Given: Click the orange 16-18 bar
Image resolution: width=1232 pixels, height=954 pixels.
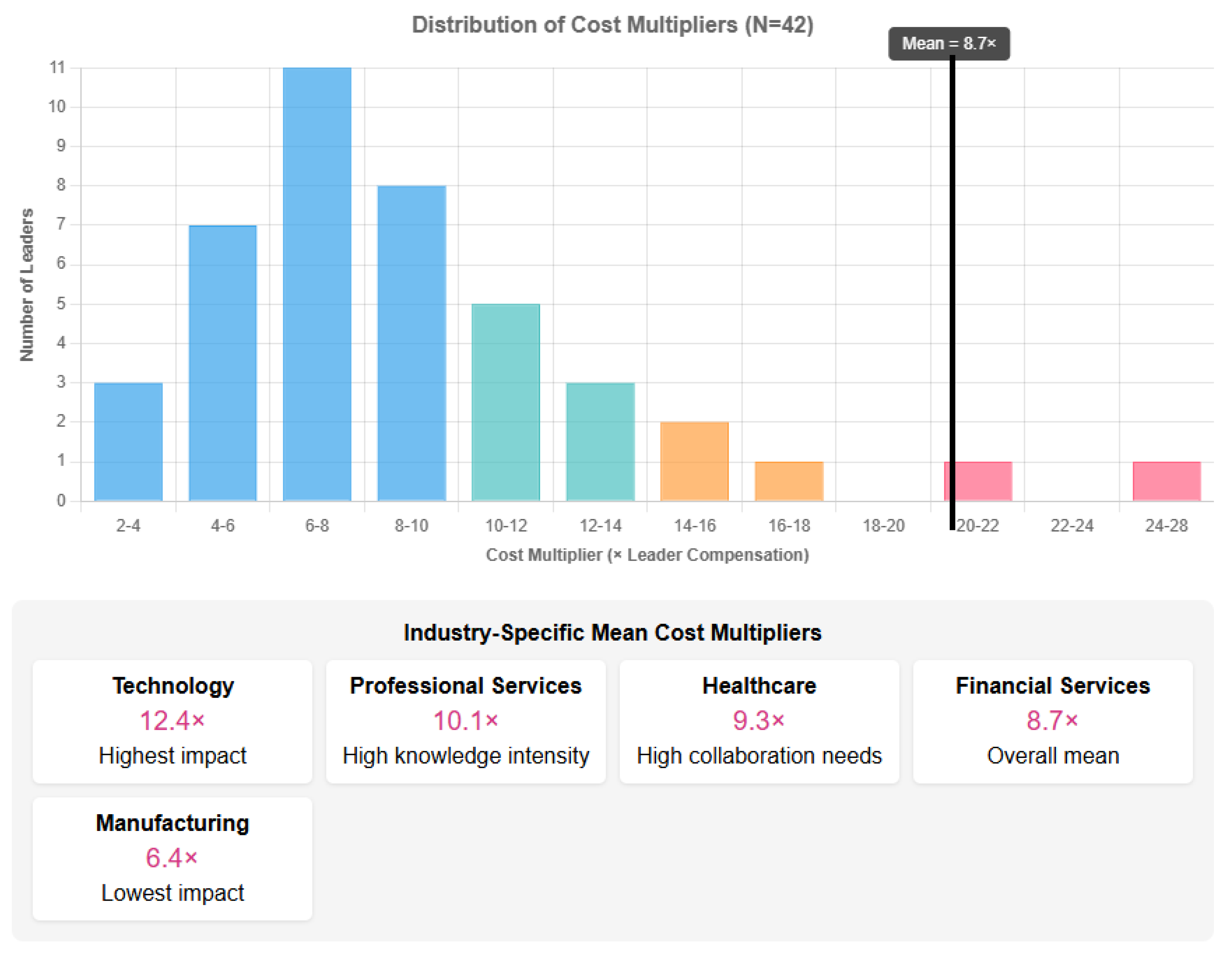Looking at the screenshot, I should click(789, 481).
